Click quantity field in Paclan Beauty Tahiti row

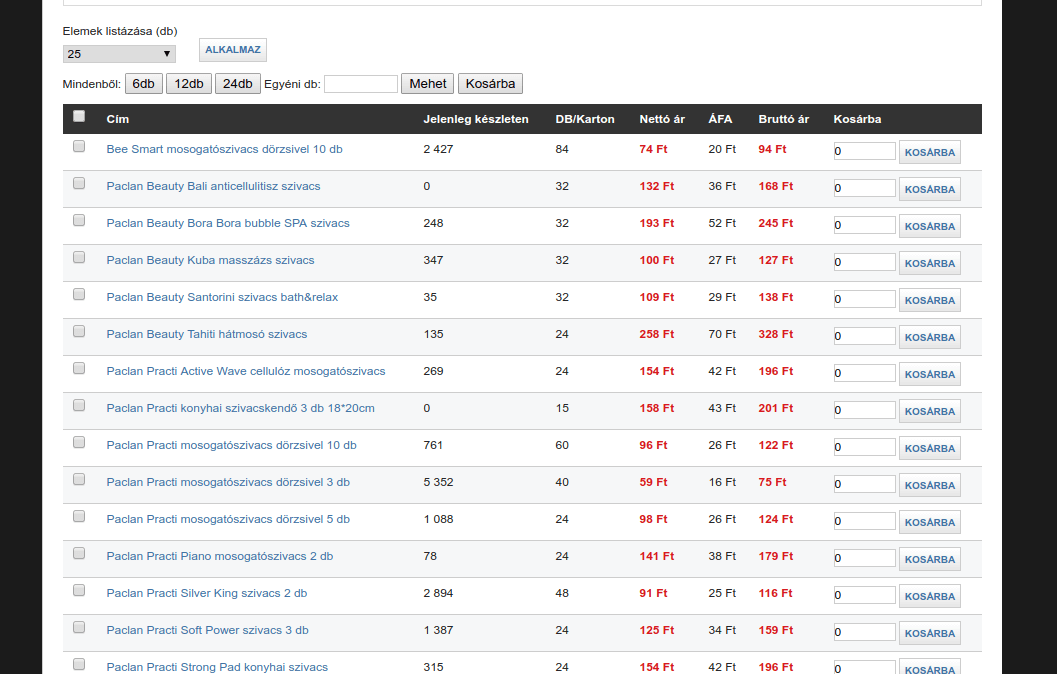click(x=864, y=337)
